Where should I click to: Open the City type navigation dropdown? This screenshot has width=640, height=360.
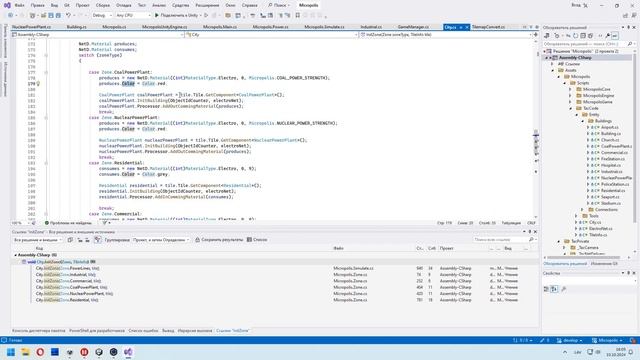point(271,35)
